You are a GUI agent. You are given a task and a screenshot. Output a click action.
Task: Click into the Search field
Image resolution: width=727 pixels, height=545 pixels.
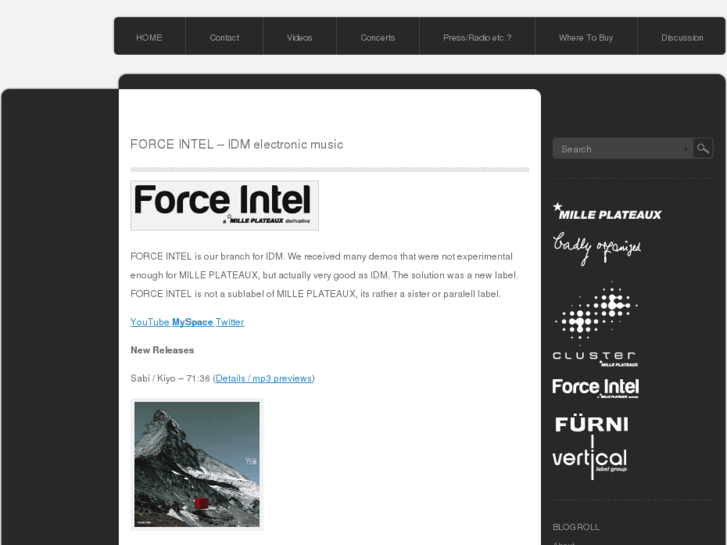click(622, 149)
